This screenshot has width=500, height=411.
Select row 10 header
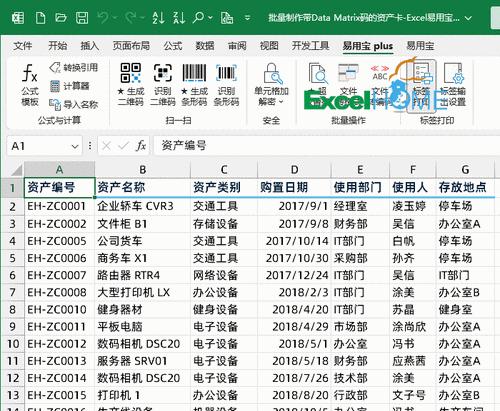pyautogui.click(x=12, y=344)
